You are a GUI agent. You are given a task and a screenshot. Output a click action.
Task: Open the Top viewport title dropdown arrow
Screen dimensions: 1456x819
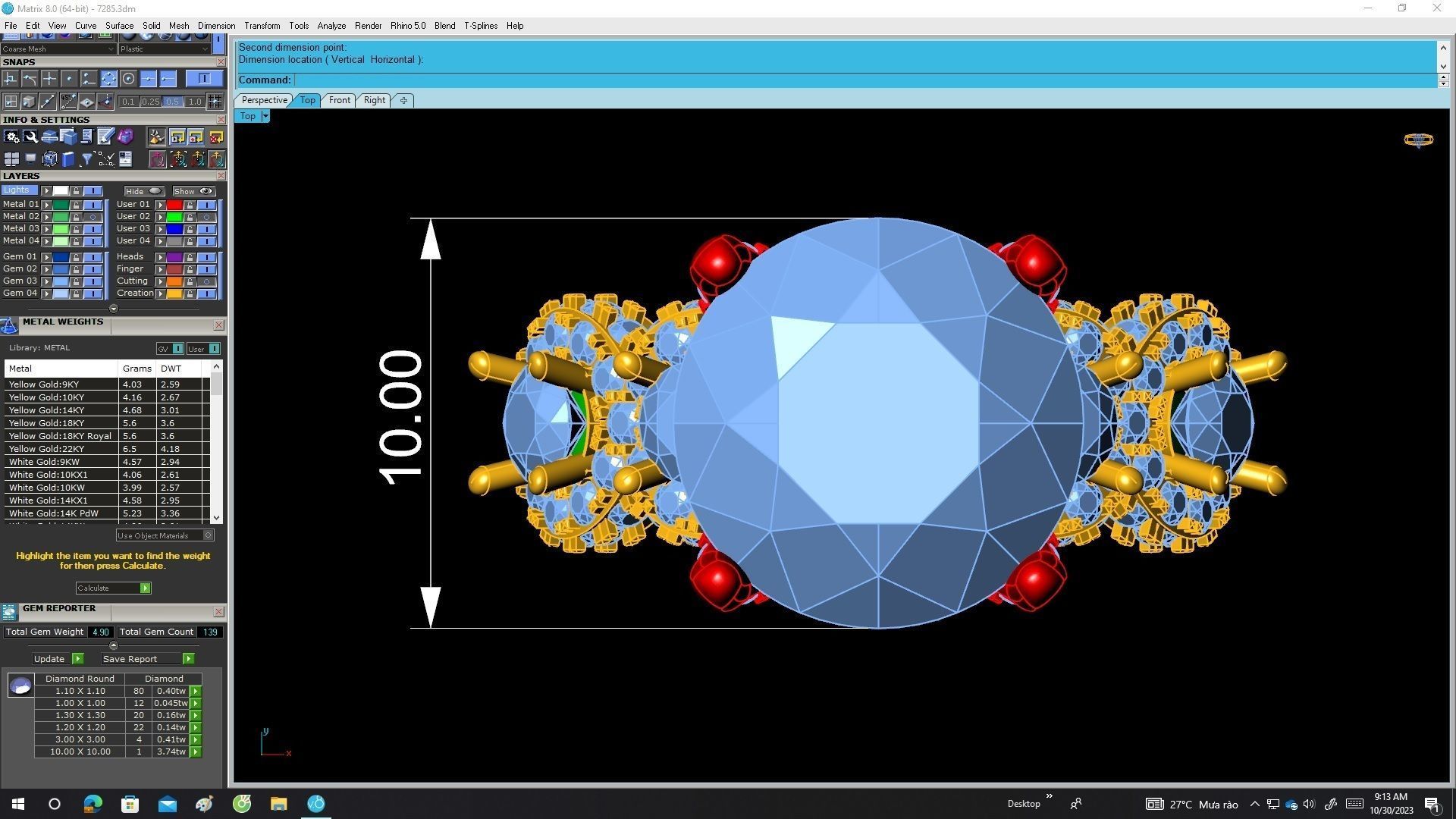[x=265, y=116]
